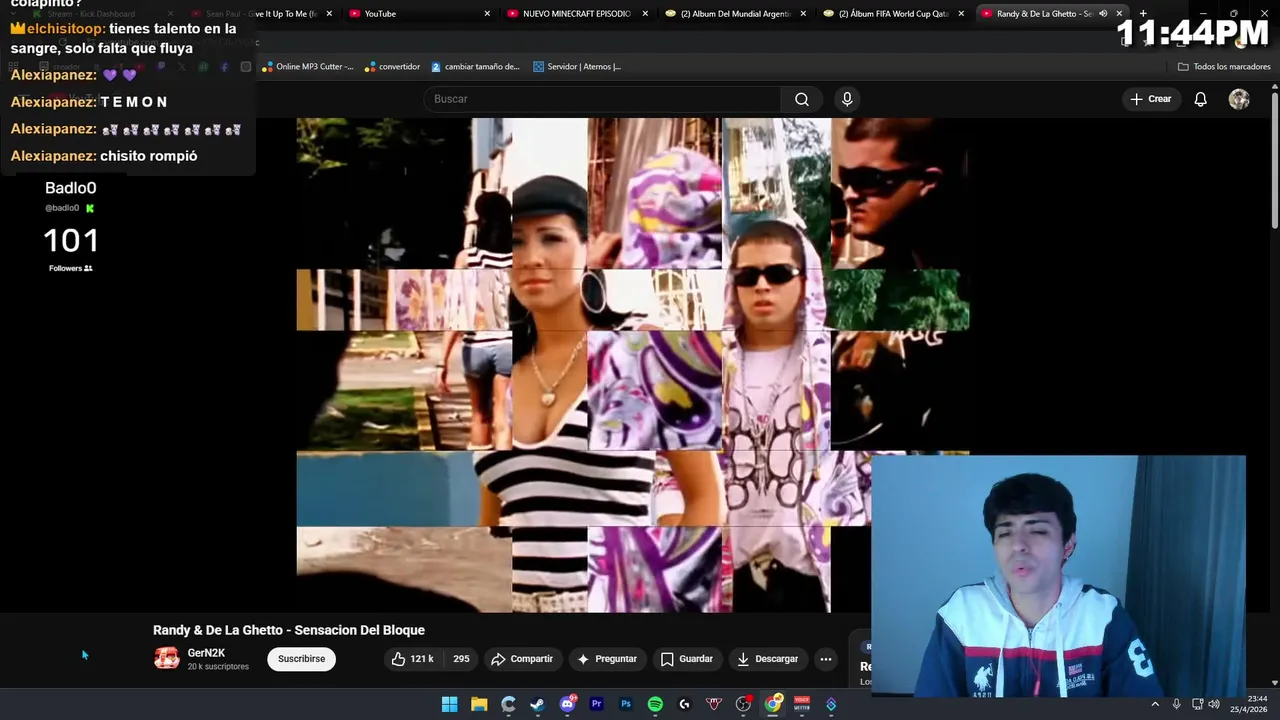Click the YouTube search magnifier icon

pyautogui.click(x=802, y=99)
